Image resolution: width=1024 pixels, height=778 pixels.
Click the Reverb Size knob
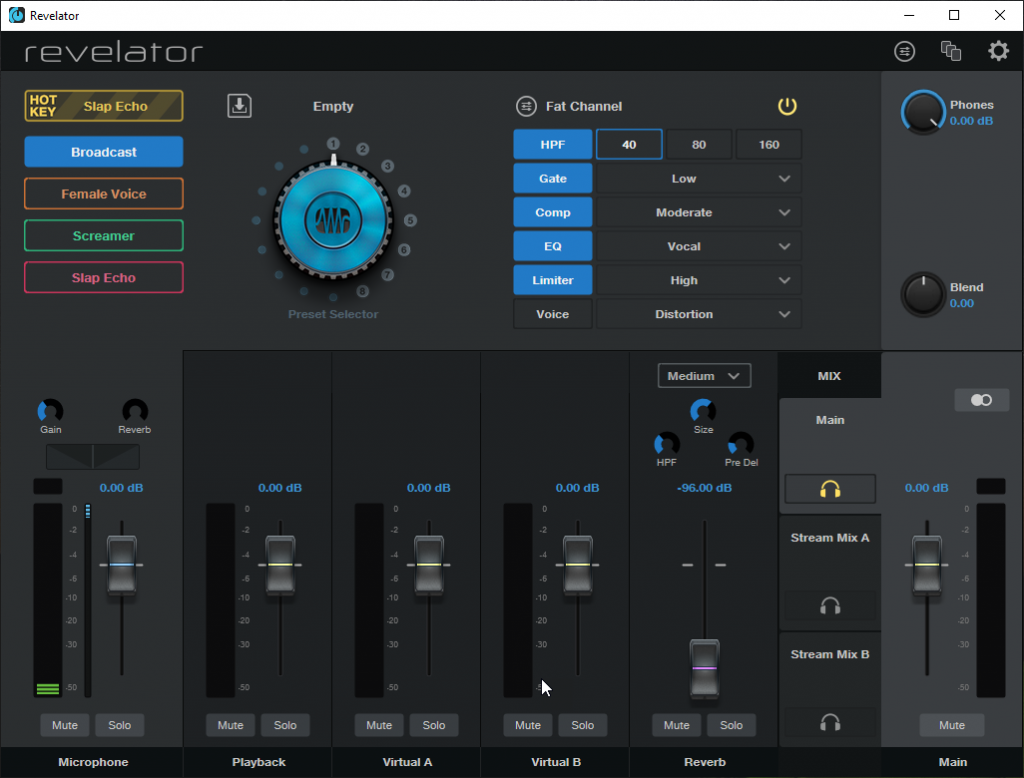[x=703, y=411]
